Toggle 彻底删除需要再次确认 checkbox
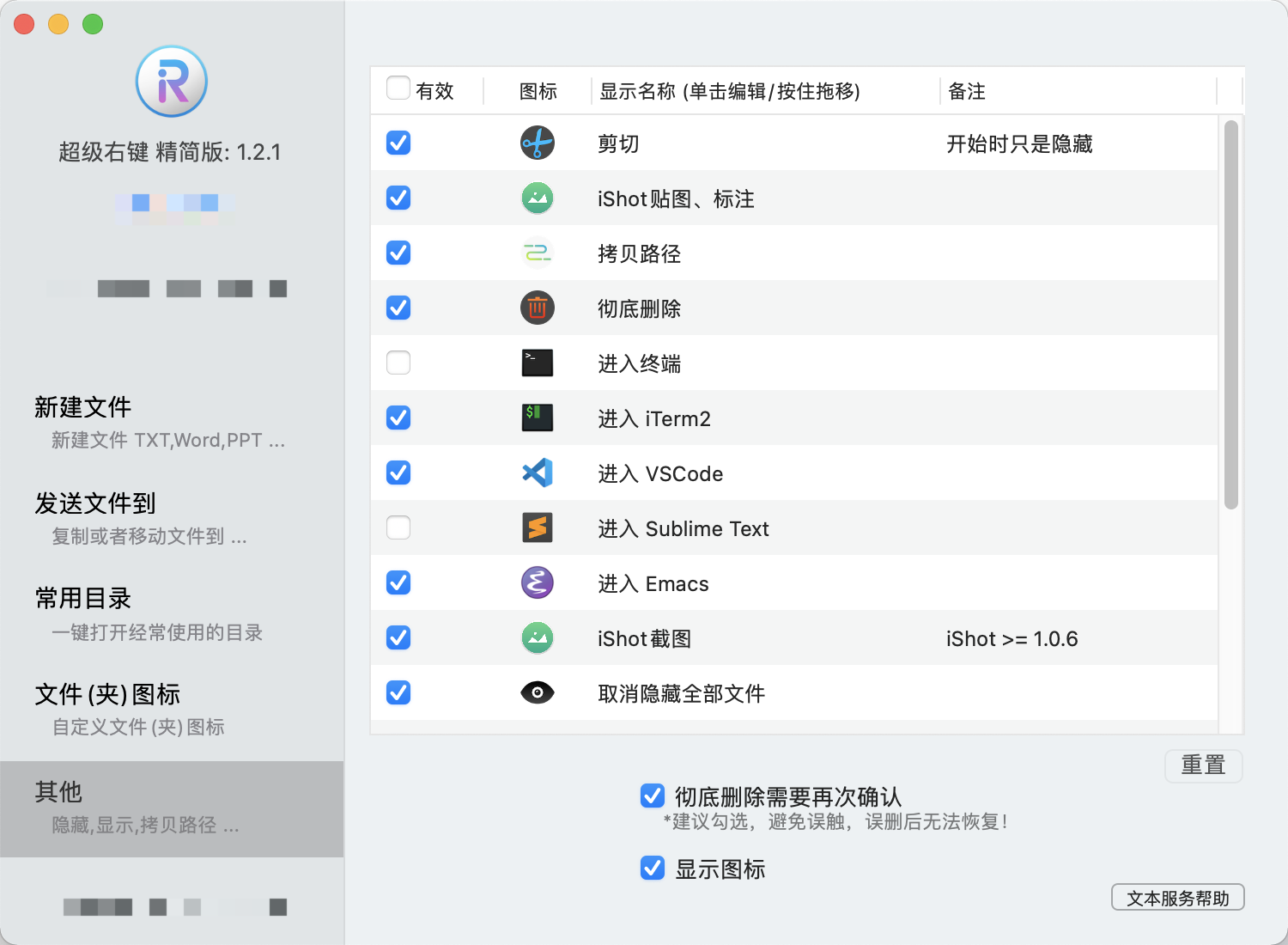 (653, 796)
